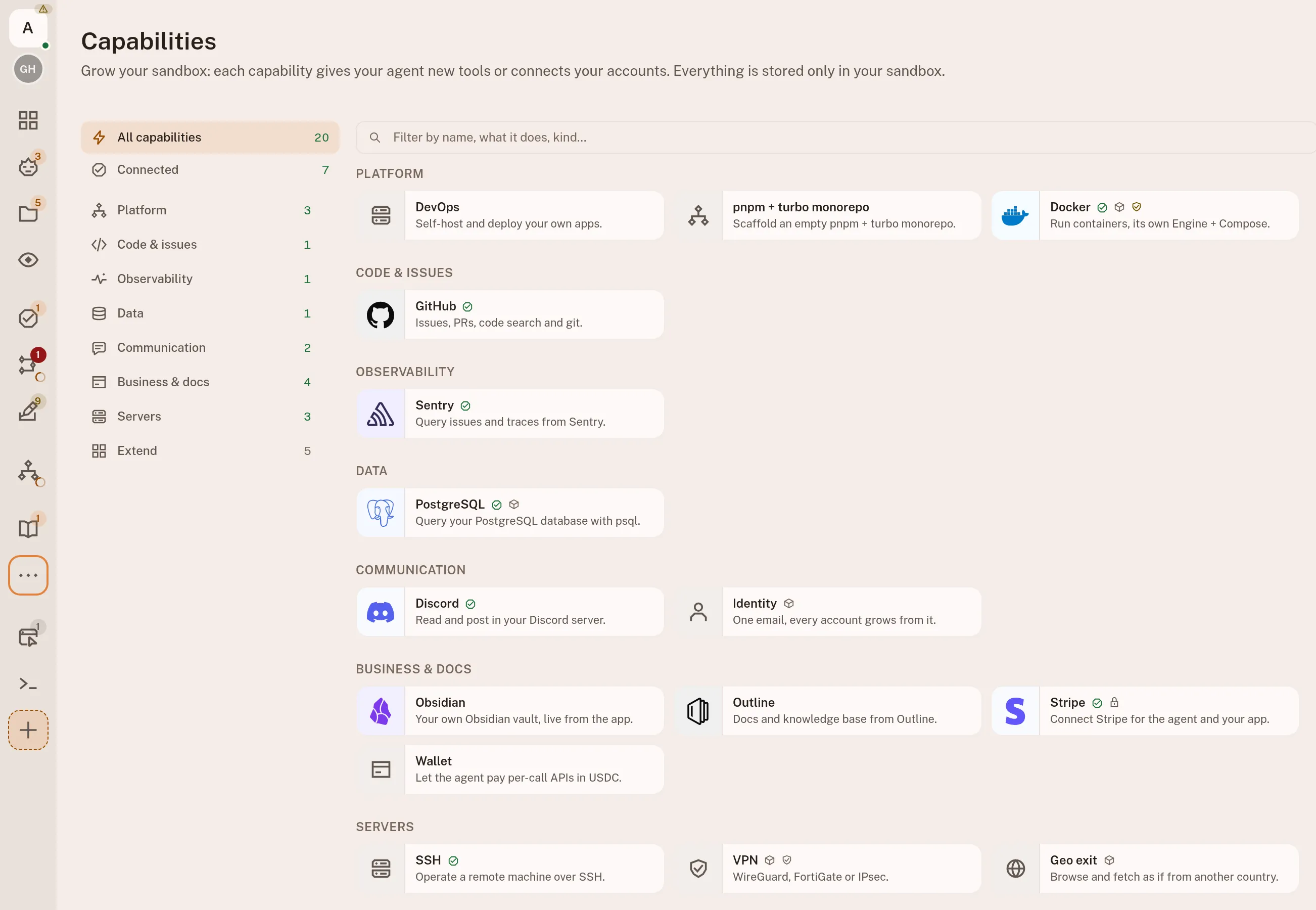
Task: Click the PostgreSQL elephant icon
Action: pyautogui.click(x=380, y=513)
